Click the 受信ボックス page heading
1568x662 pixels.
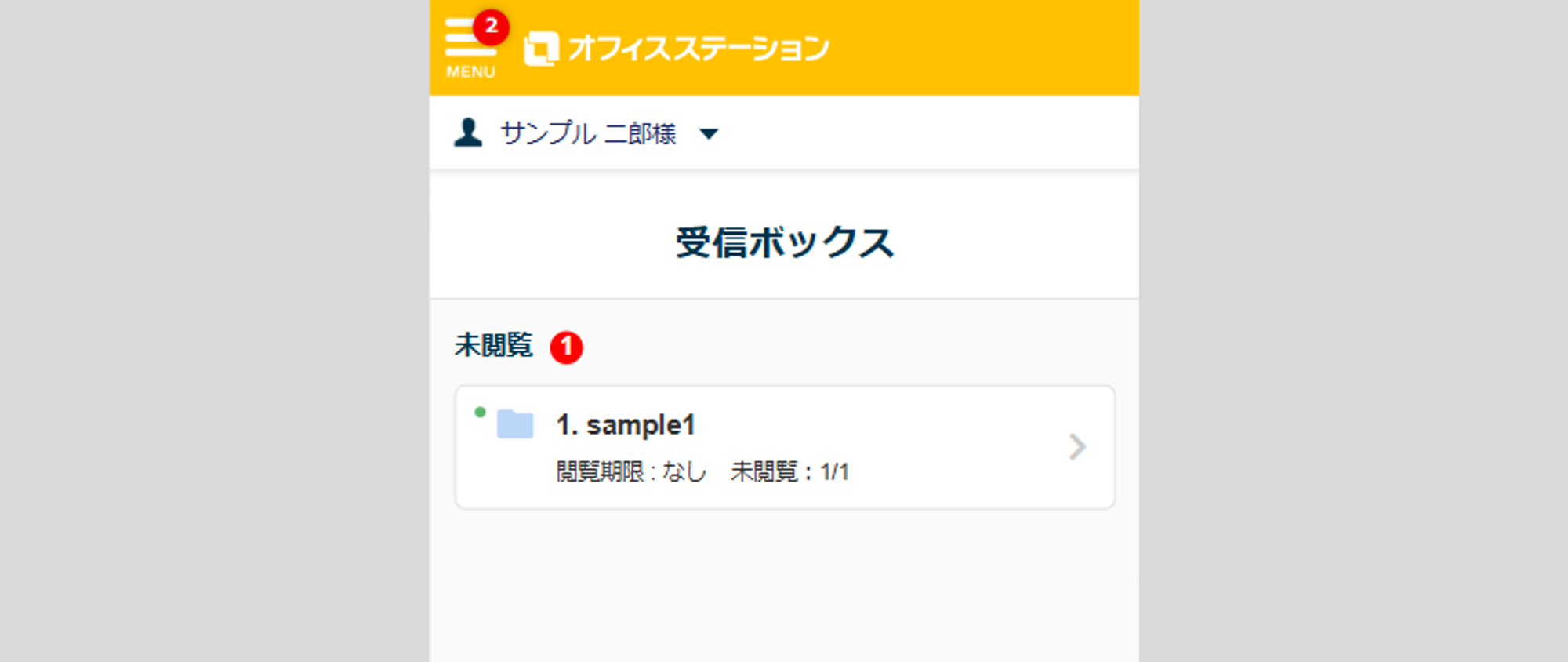[x=784, y=242]
